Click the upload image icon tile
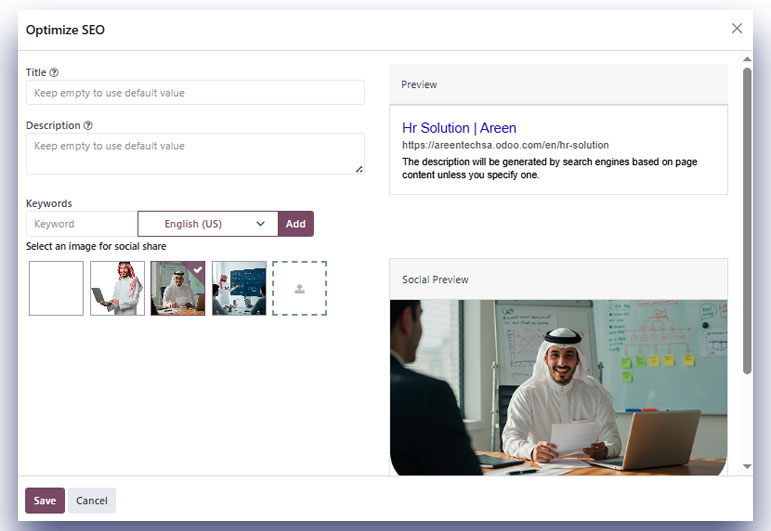Screen dimensions: 771x531 click(x=299, y=288)
